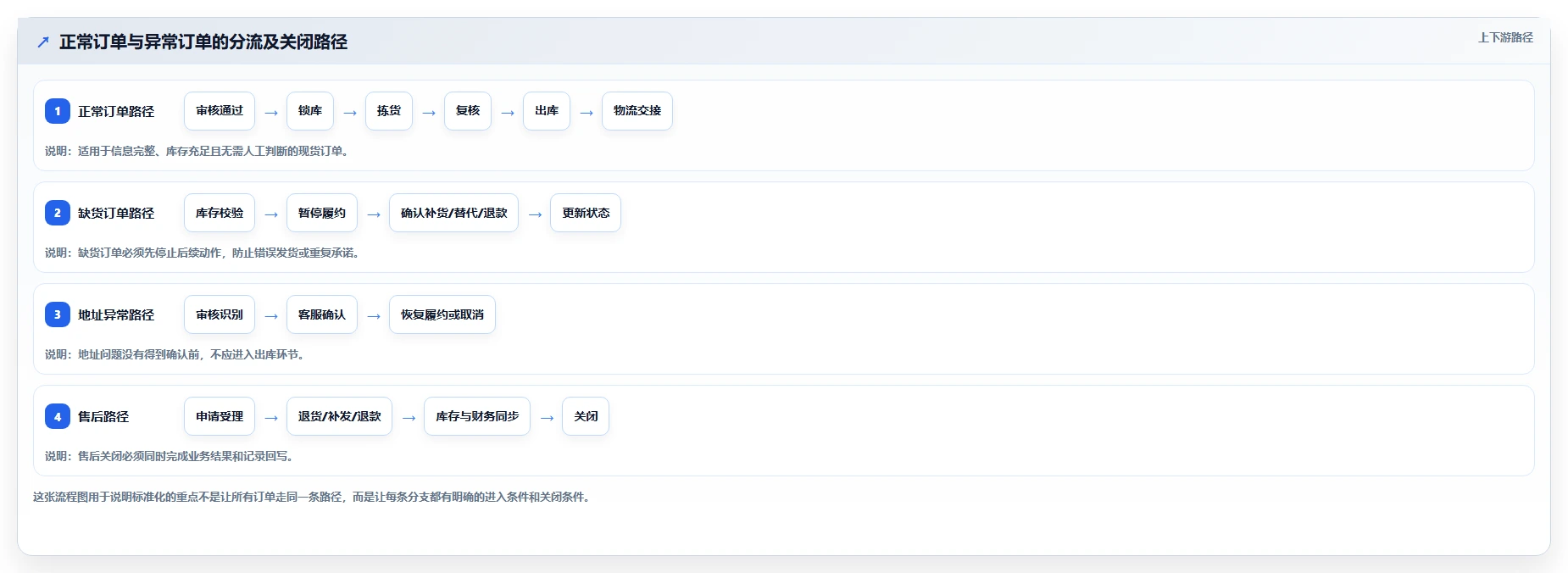1568x573 pixels.
Task: Click the heading 正常订单与异常订单的分流及关闭路径
Action: (203, 42)
